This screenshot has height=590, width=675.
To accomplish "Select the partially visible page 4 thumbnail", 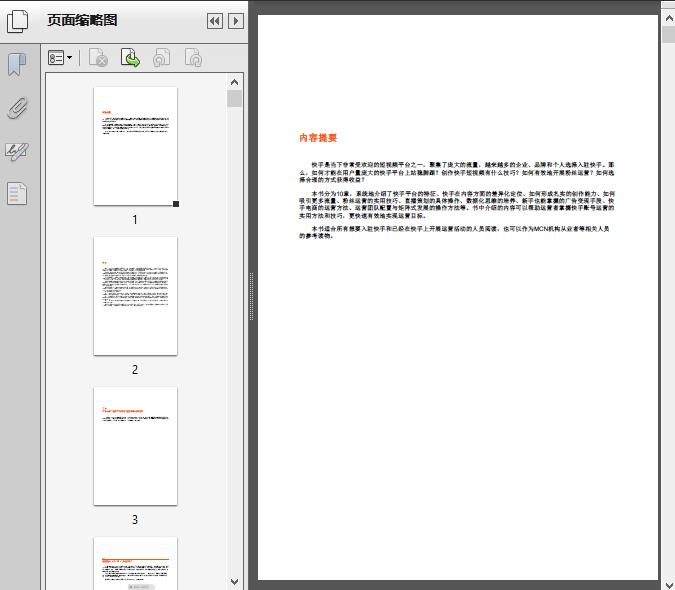I will coord(135,563).
